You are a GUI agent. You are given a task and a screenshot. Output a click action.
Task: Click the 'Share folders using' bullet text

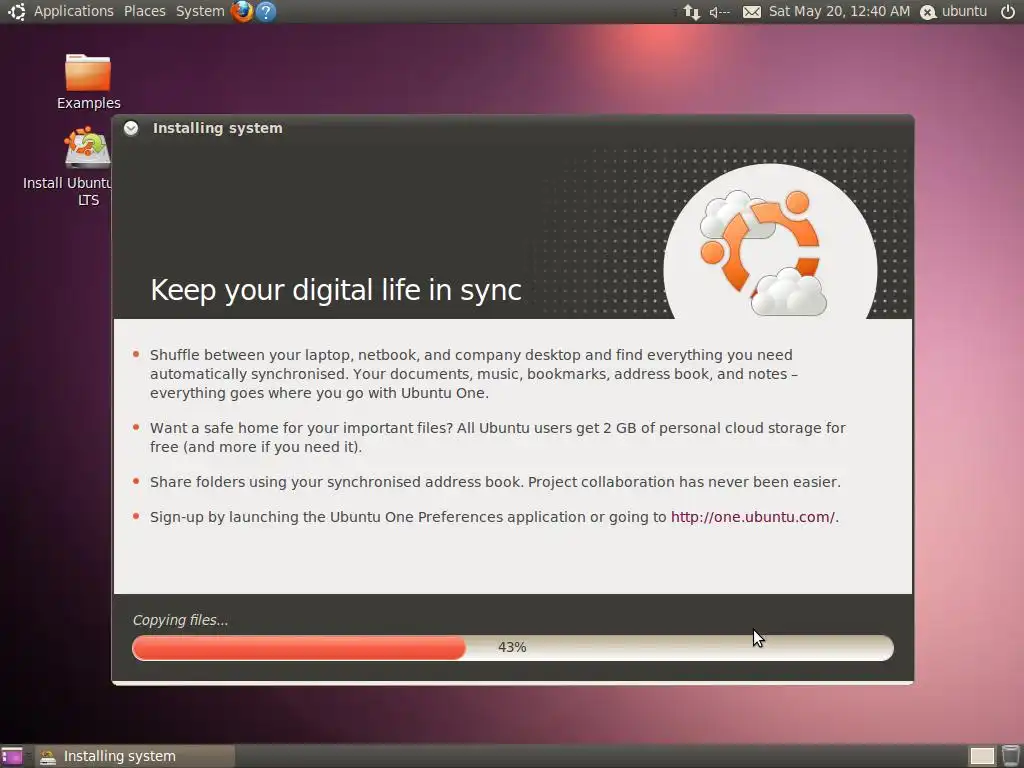coord(495,482)
